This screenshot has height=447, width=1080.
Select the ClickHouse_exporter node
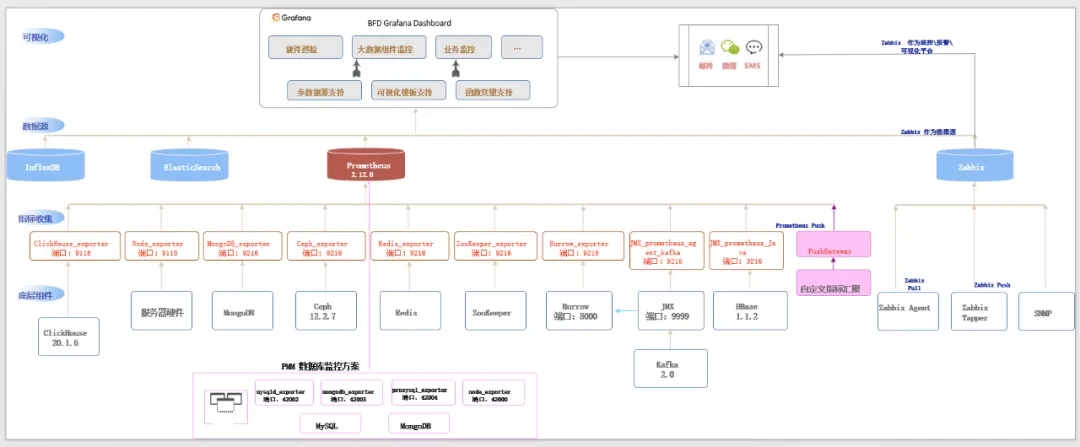[x=76, y=248]
